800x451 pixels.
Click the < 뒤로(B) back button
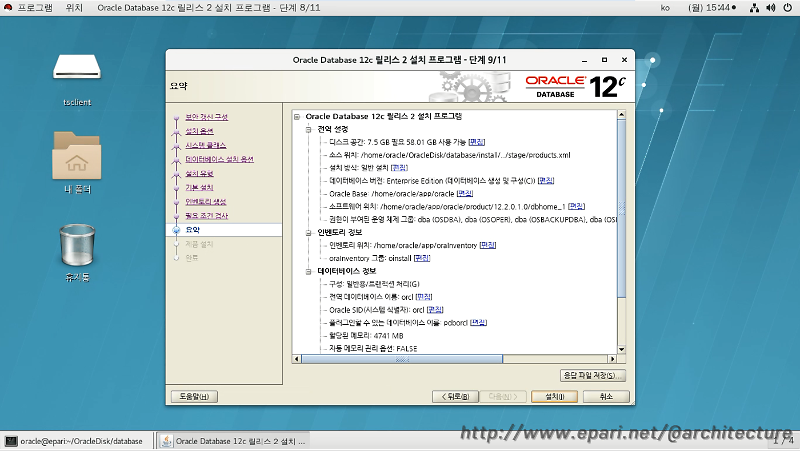(x=455, y=396)
